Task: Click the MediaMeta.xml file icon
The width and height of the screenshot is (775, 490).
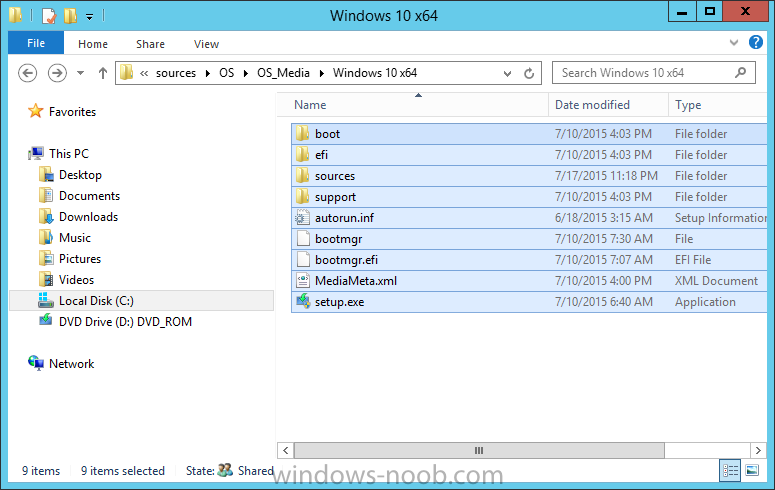Action: click(x=303, y=281)
